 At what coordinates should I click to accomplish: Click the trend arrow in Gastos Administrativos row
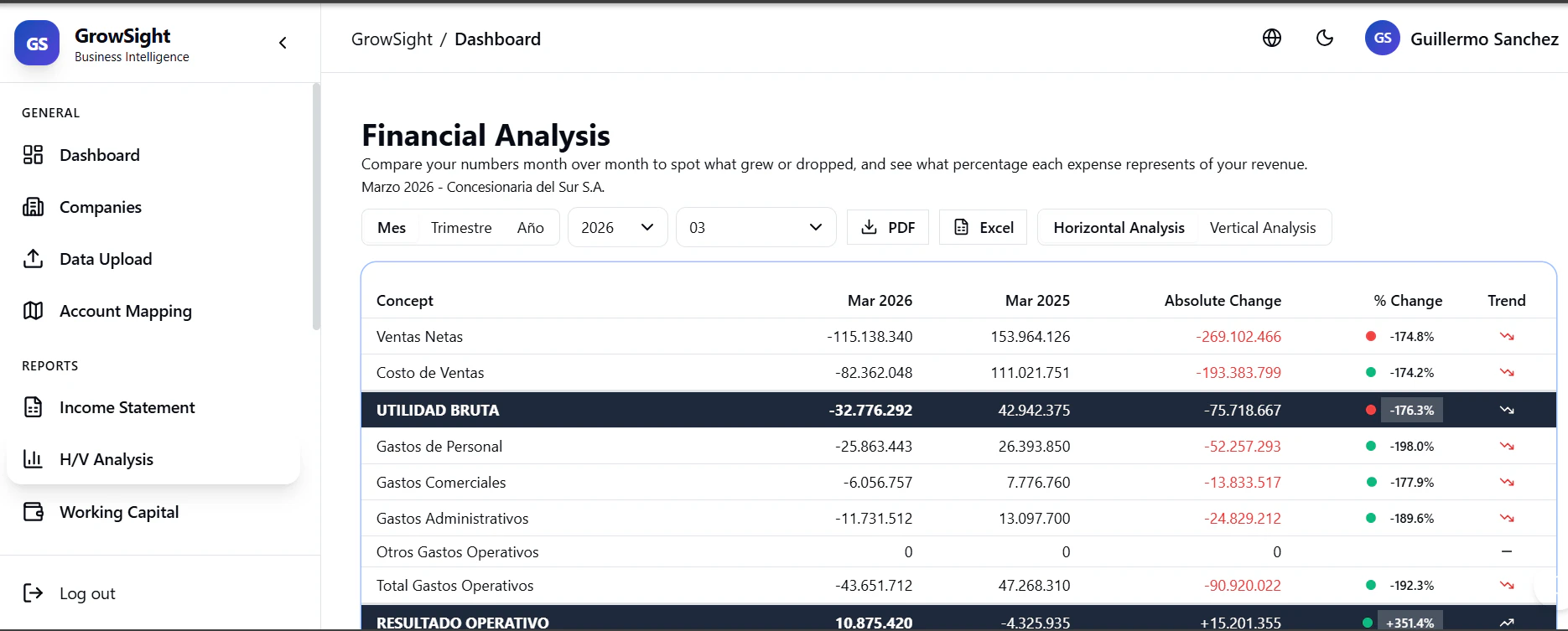pyautogui.click(x=1507, y=518)
